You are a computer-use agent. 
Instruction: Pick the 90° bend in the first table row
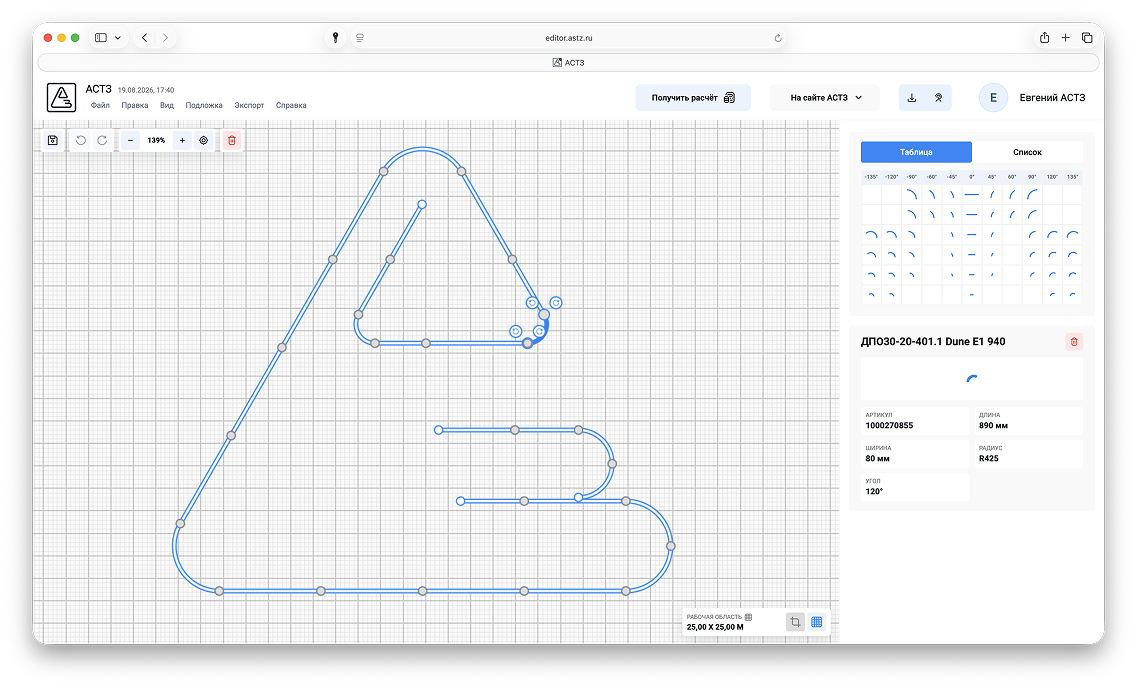tap(1032, 194)
